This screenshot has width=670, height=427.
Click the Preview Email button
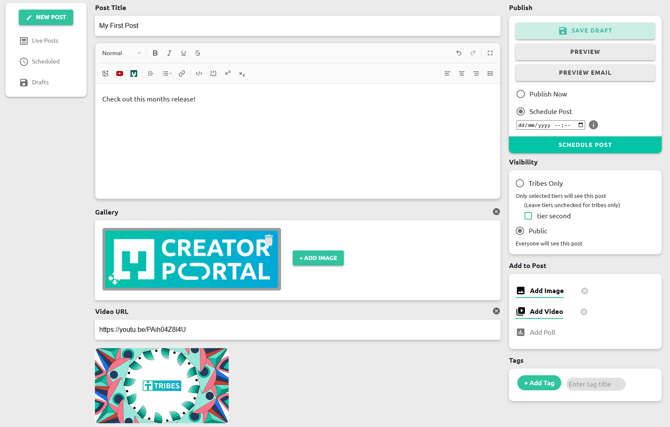(585, 73)
